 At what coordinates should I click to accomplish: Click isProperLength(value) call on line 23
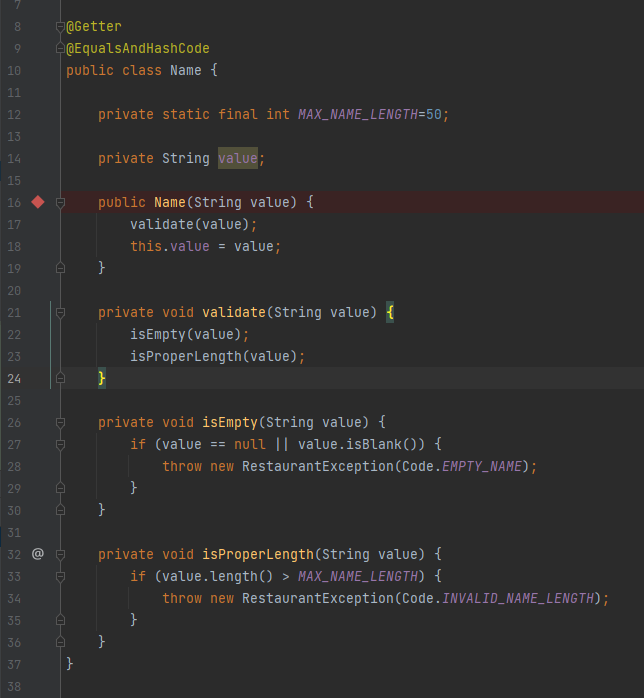[x=213, y=356]
